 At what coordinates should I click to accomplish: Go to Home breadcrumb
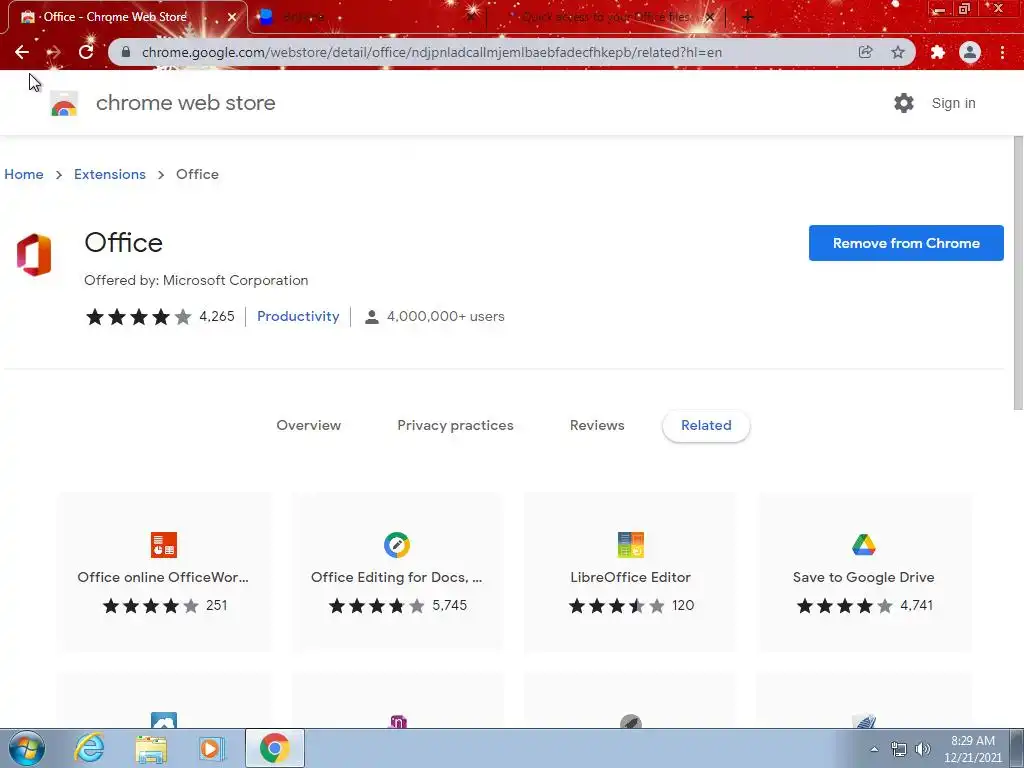point(24,174)
